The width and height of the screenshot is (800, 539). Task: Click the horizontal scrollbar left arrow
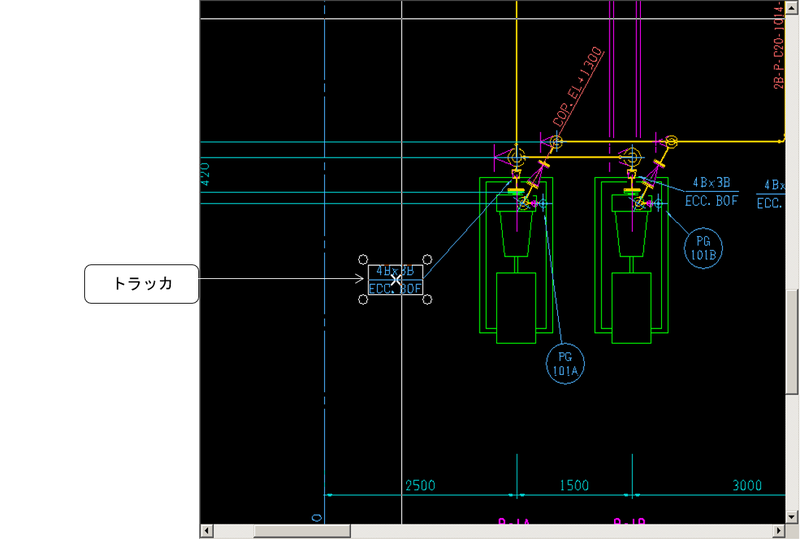click(x=207, y=531)
